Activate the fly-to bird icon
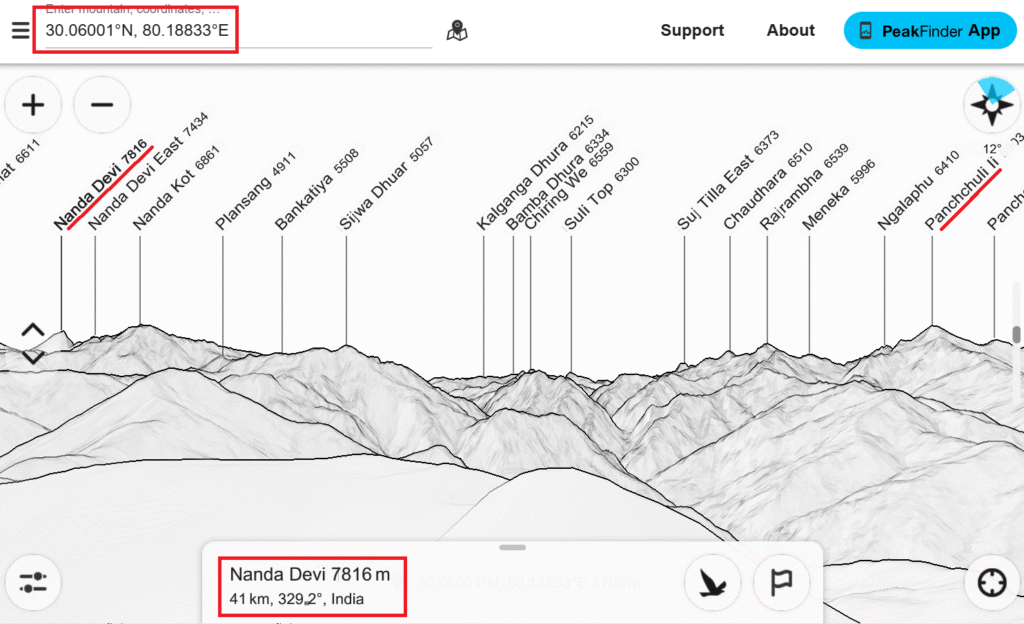Screen dimensions: 1024x624 [712, 583]
